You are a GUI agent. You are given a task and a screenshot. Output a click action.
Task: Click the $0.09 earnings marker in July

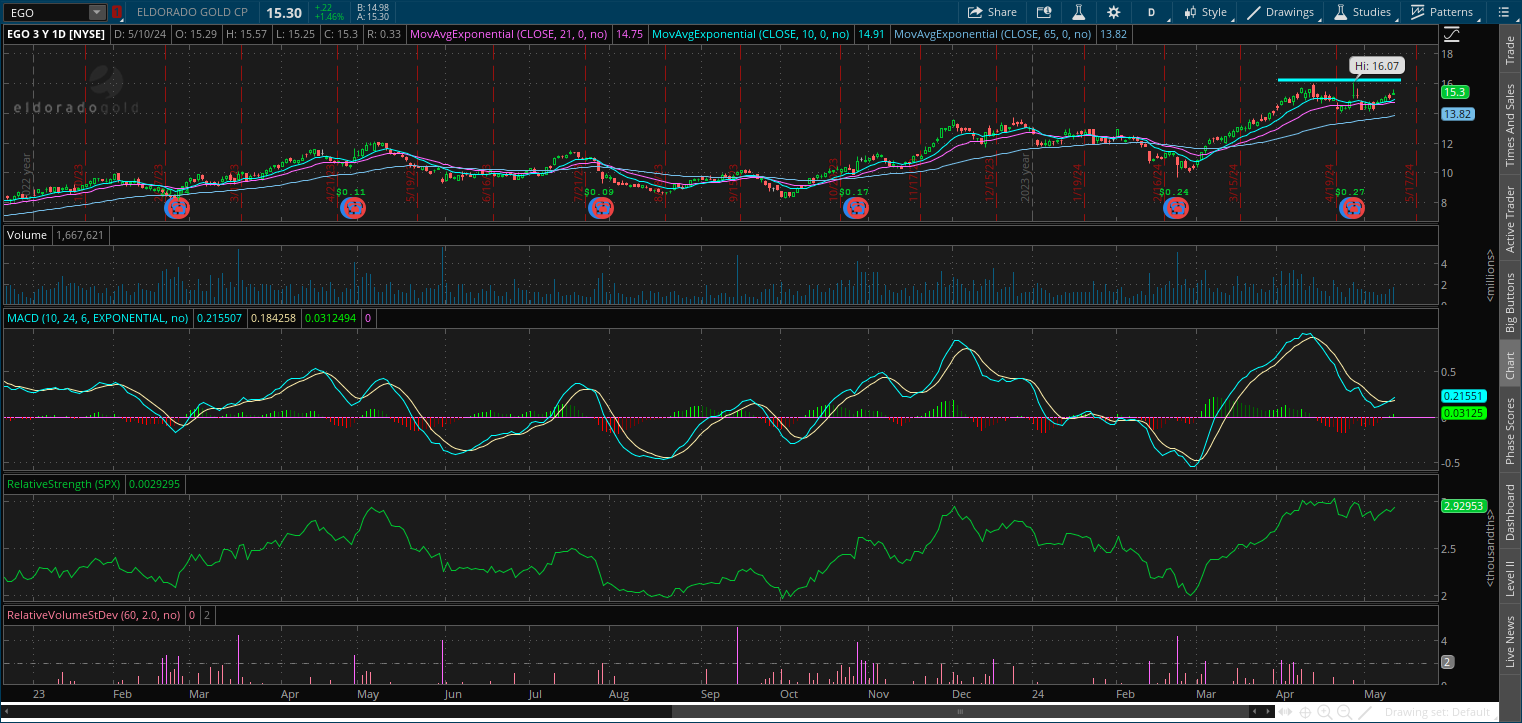point(600,208)
